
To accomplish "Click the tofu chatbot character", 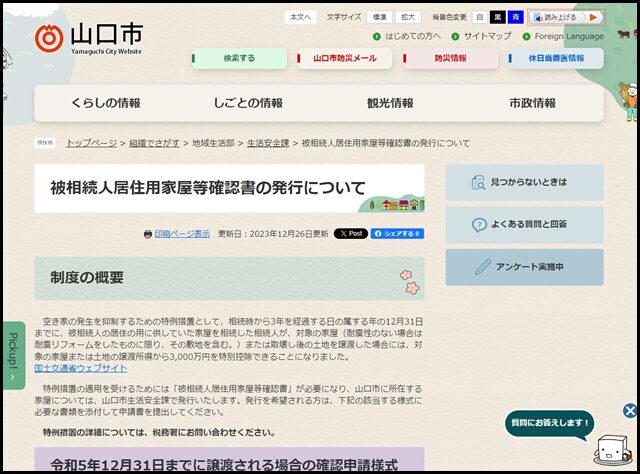I will 613,450.
